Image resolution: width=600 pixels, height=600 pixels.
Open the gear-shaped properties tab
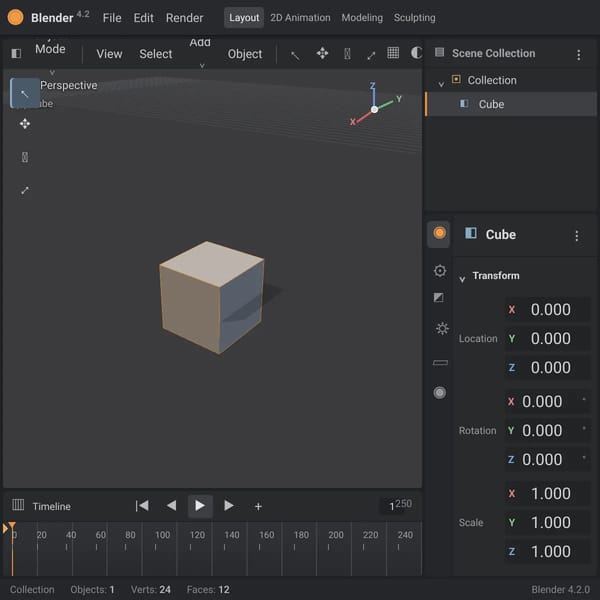pyautogui.click(x=440, y=271)
